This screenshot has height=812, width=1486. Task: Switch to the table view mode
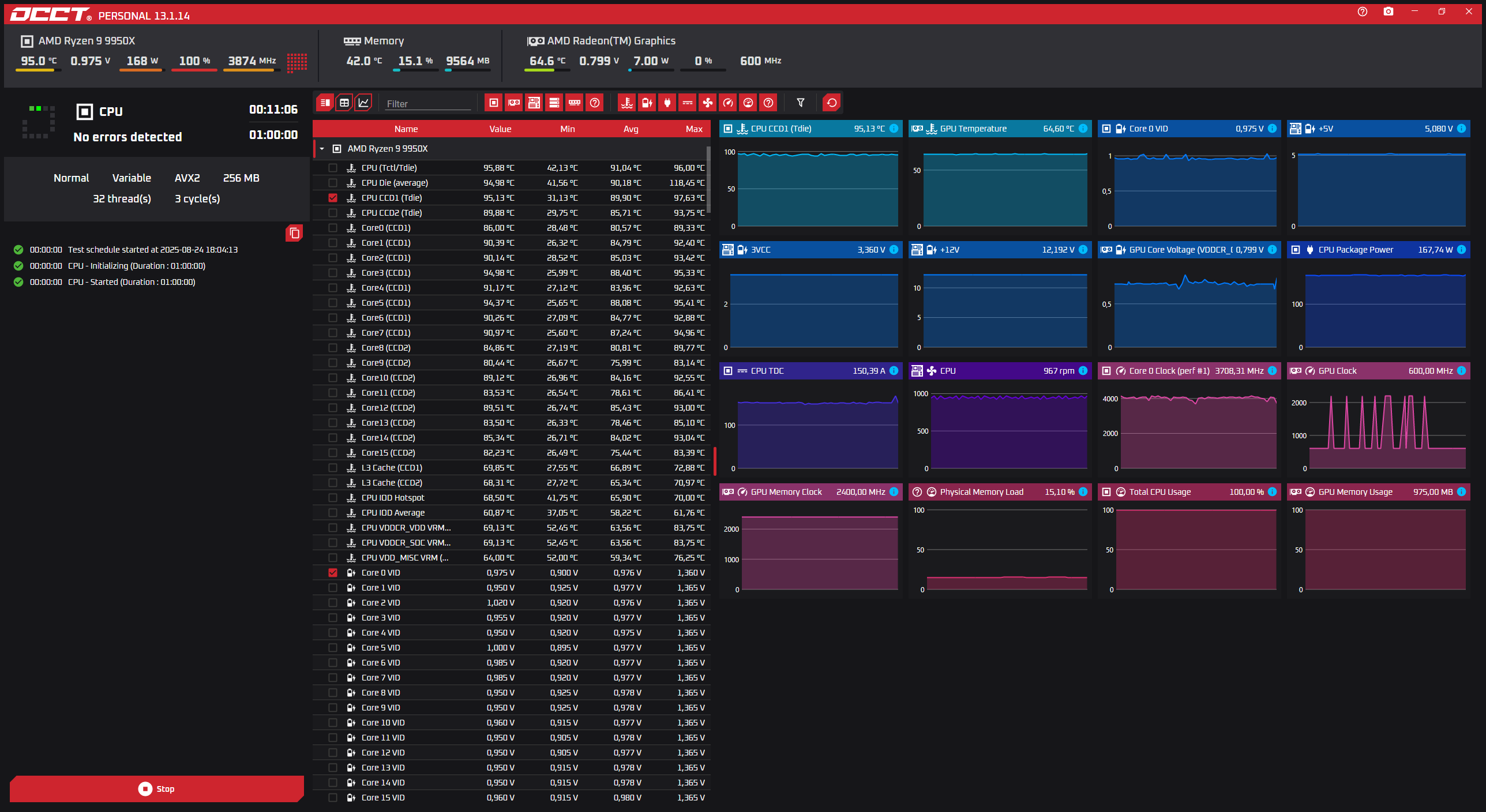click(344, 103)
